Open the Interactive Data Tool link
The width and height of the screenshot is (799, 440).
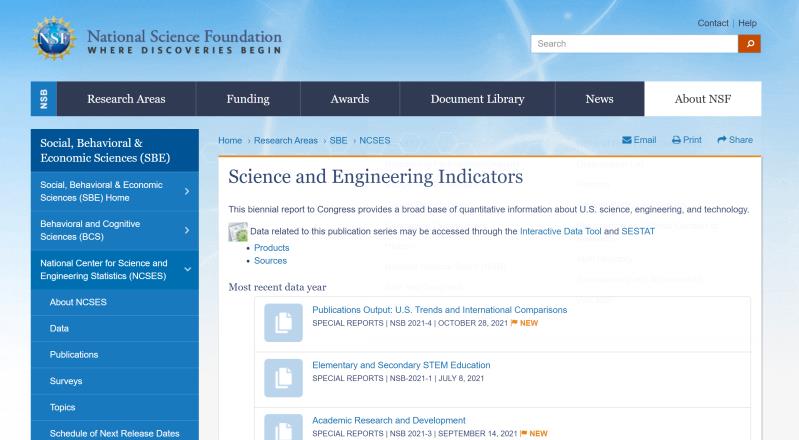(x=561, y=231)
